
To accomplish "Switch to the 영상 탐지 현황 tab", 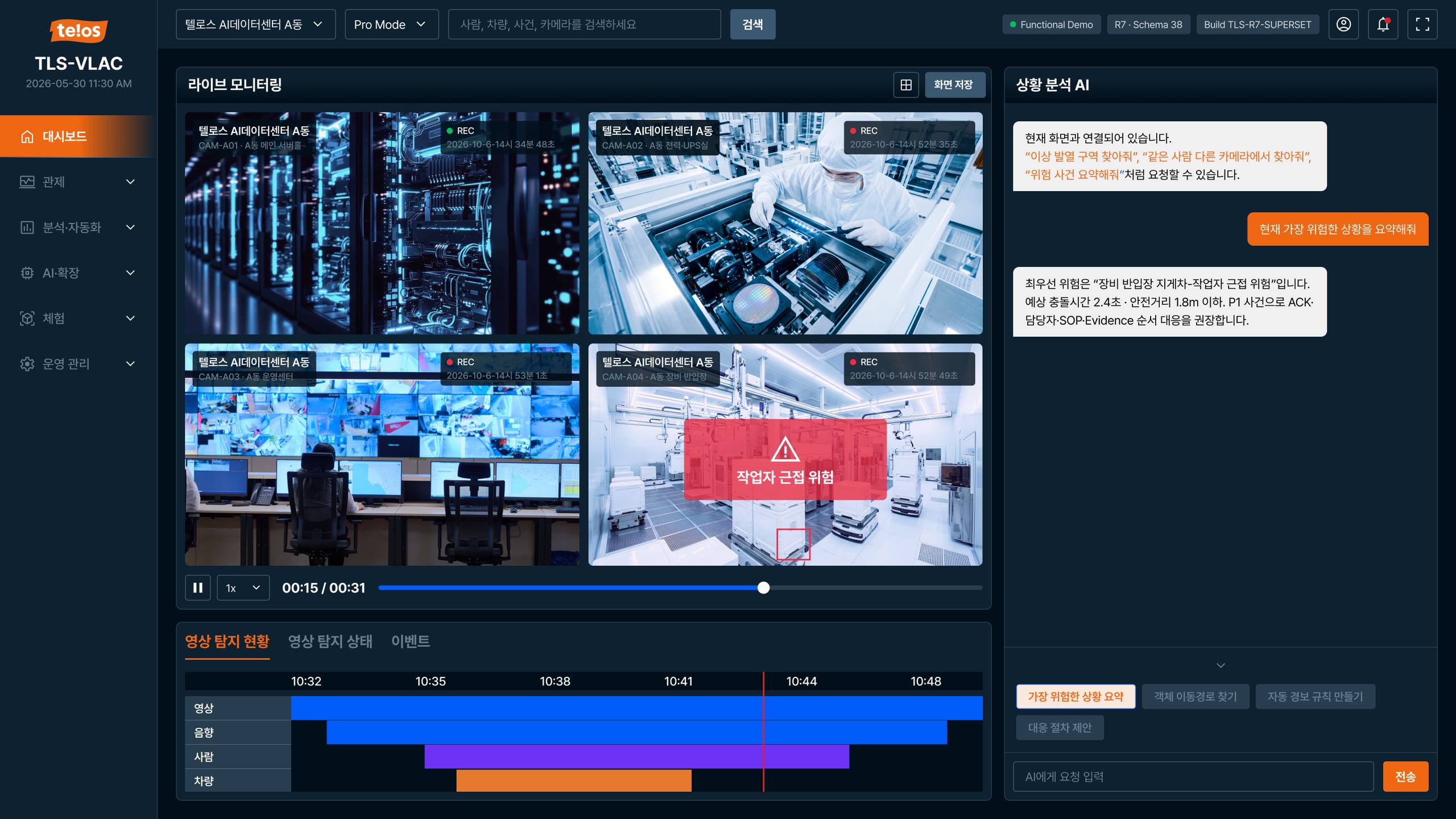I will 227,642.
